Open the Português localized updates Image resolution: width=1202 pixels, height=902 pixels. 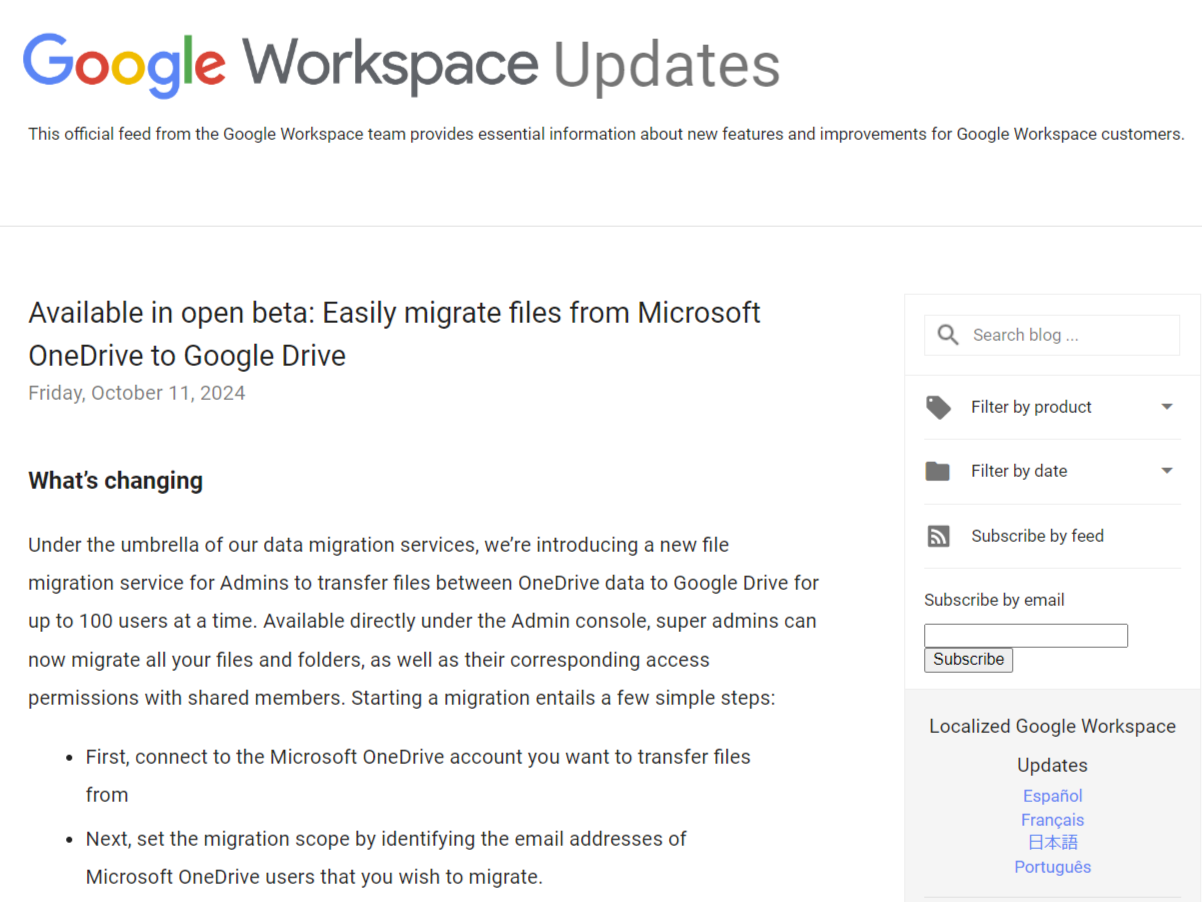pyautogui.click(x=1052, y=866)
